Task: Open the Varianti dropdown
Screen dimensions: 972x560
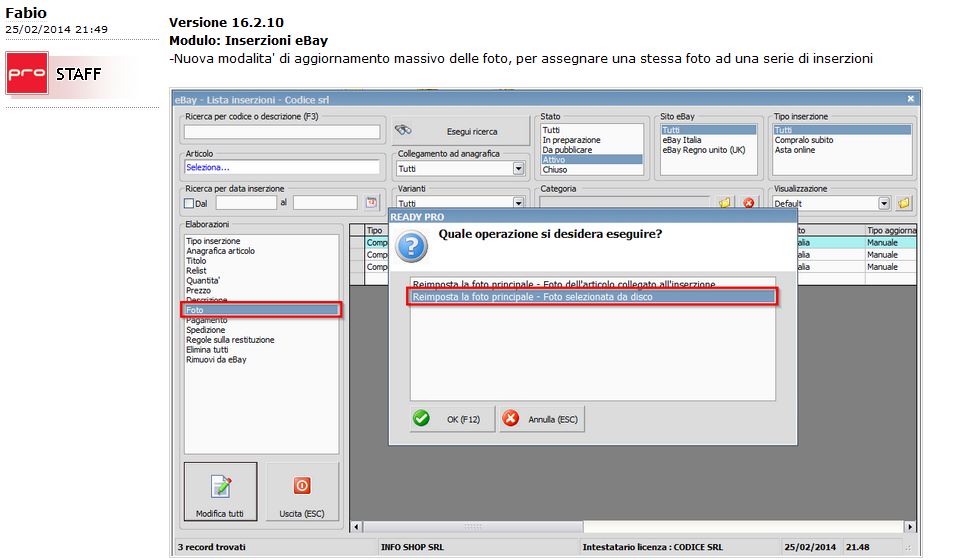Action: coord(518,203)
